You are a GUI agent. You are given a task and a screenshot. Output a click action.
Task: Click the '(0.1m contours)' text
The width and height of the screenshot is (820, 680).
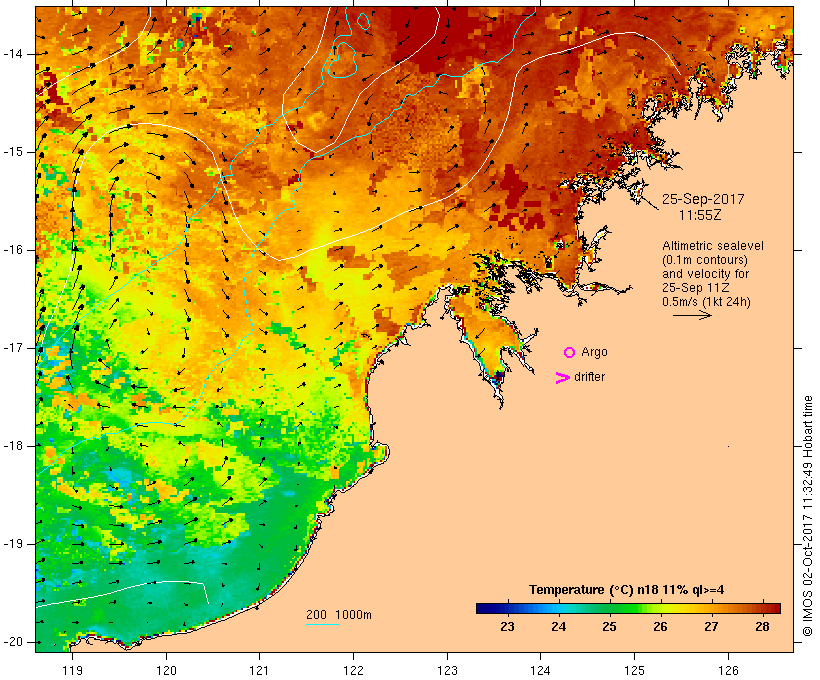tap(704, 260)
